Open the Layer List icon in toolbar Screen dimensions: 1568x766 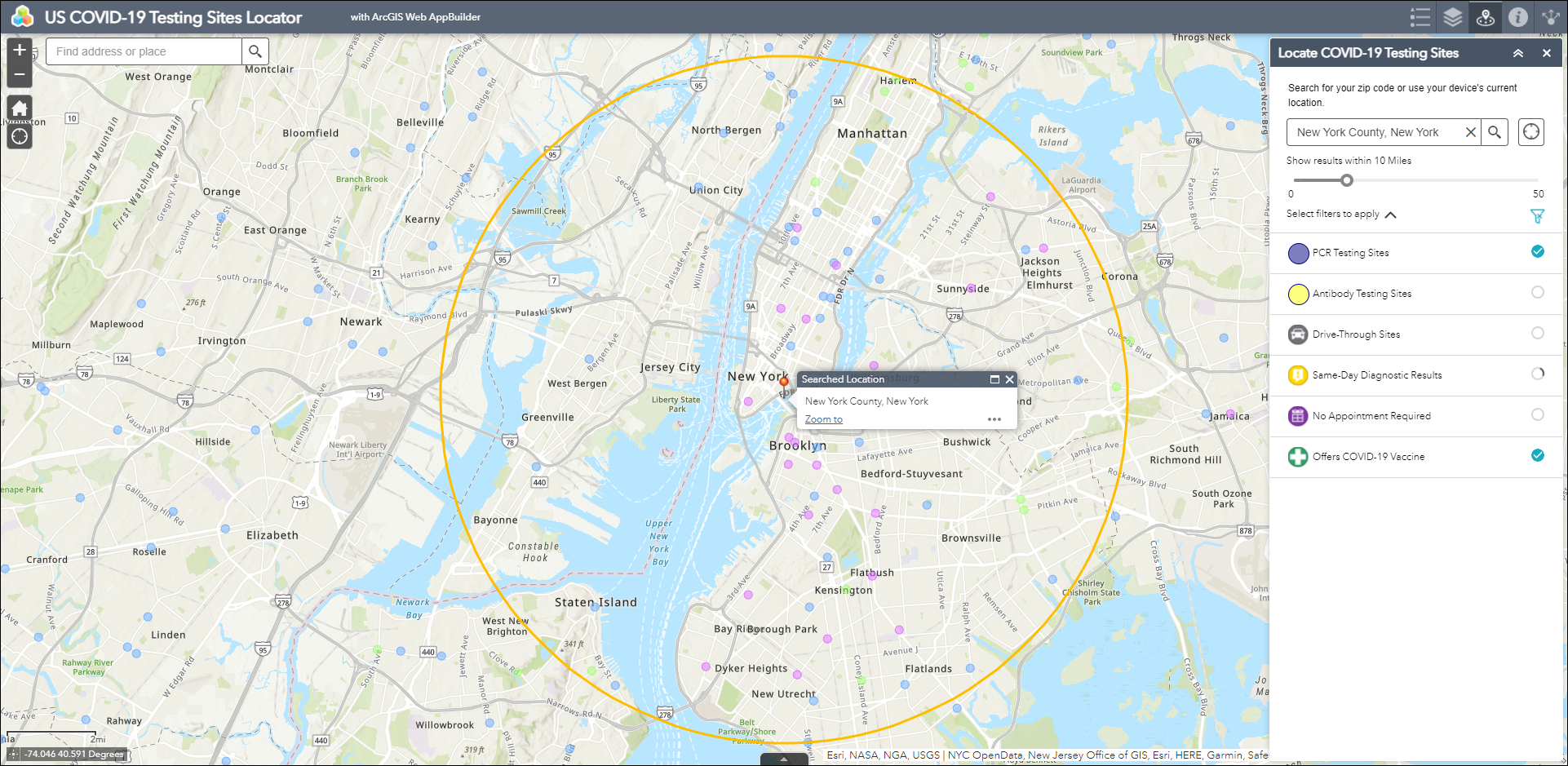[1453, 17]
